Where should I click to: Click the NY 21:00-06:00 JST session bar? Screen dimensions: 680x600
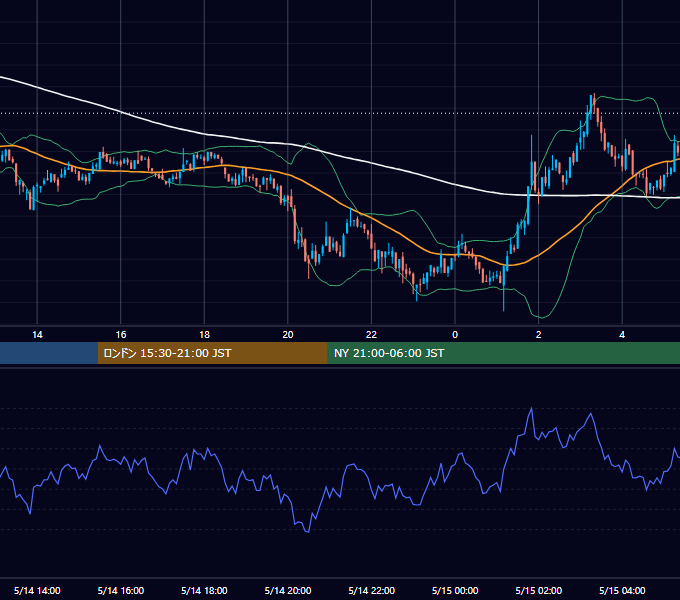click(x=503, y=353)
